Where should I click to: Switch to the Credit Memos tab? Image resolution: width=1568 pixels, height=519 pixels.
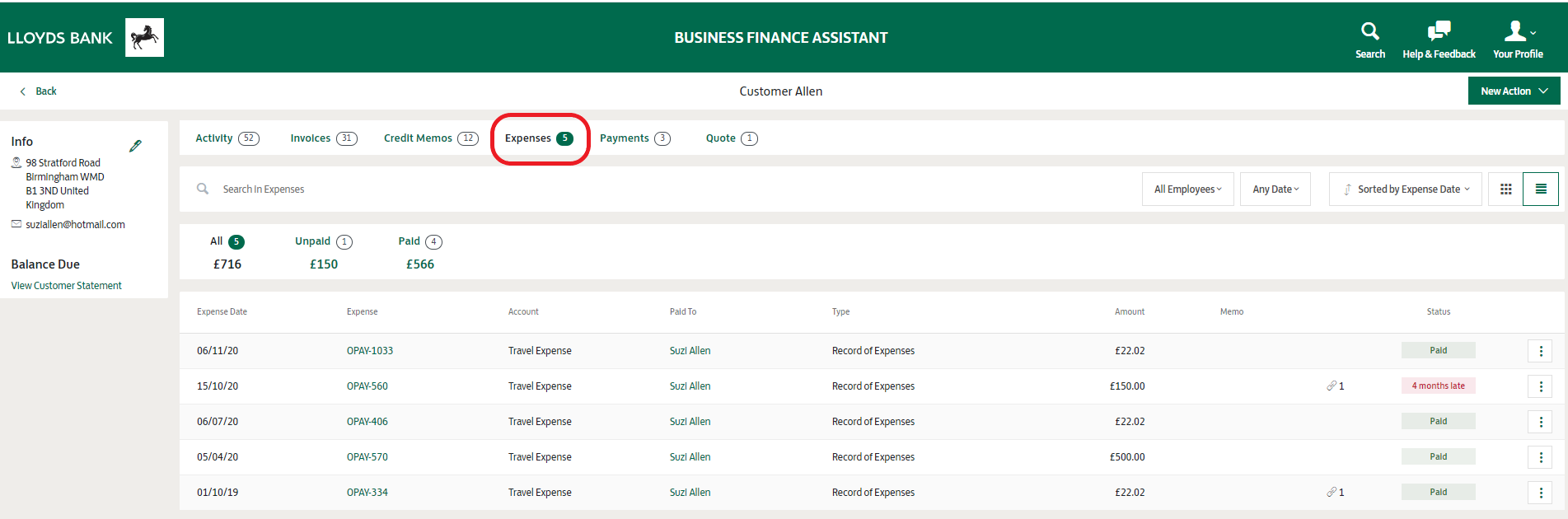coord(431,138)
